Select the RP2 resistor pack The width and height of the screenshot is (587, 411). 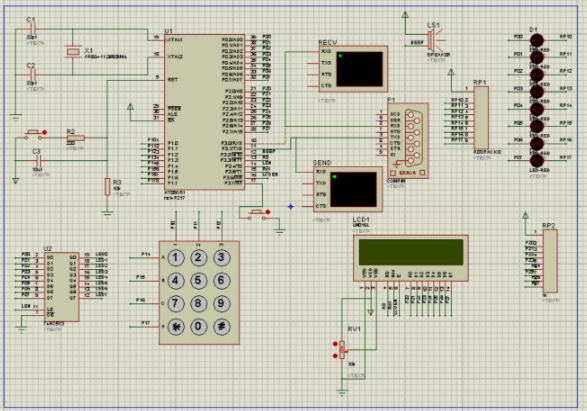(x=550, y=261)
